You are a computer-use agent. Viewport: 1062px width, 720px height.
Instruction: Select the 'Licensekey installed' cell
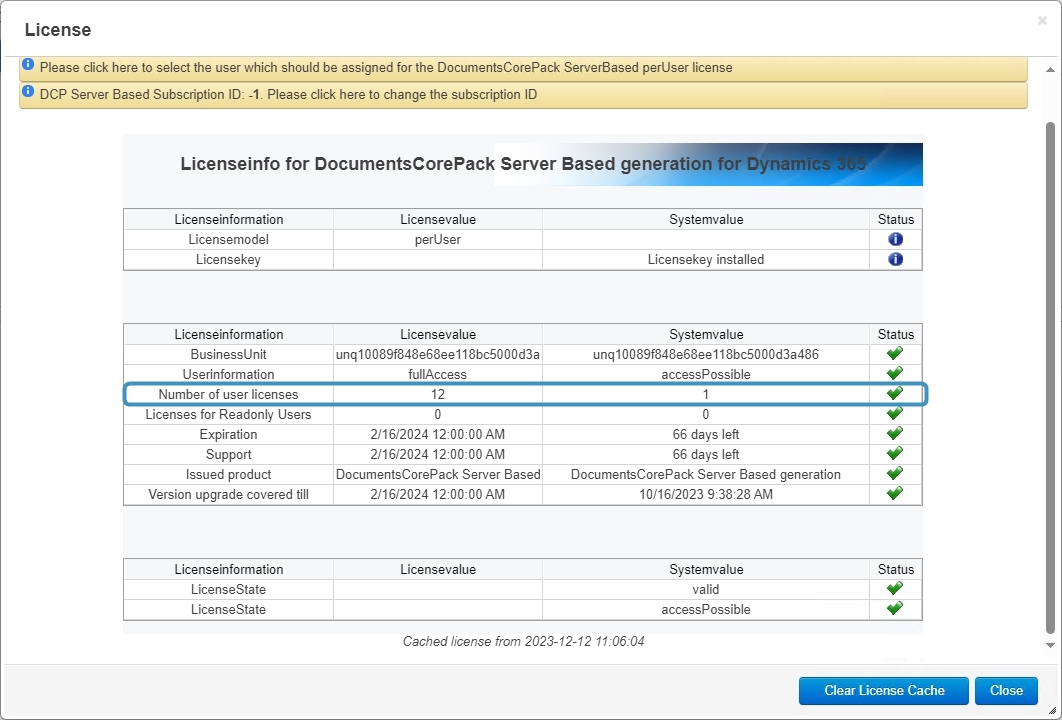[706, 259]
